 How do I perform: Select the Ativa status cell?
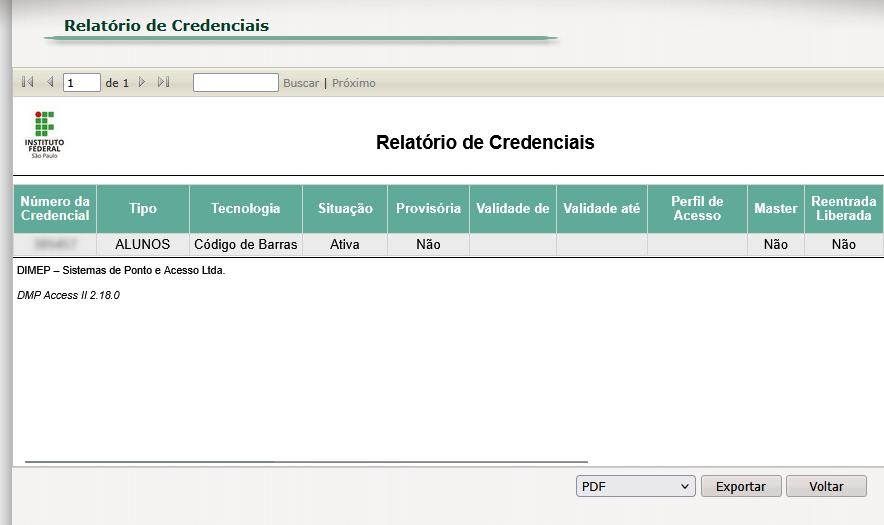pyautogui.click(x=345, y=244)
